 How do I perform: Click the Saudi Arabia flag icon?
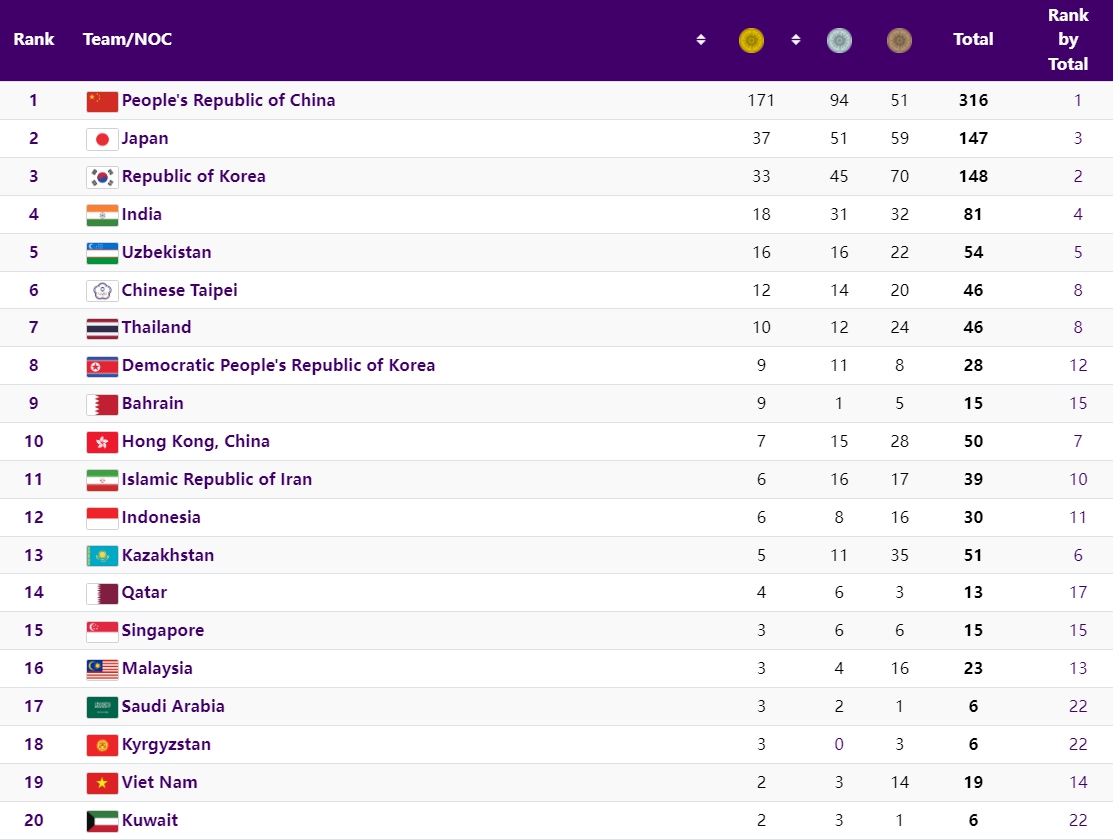[102, 707]
